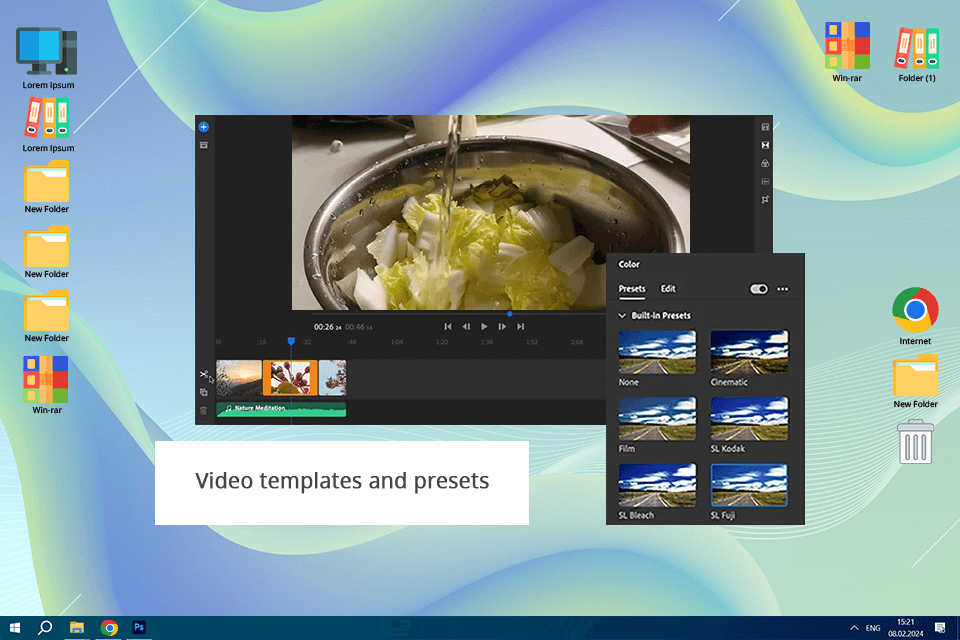The height and width of the screenshot is (640, 960).
Task: Open the Lorem Ipsum computer desktop icon
Action: 48,58
